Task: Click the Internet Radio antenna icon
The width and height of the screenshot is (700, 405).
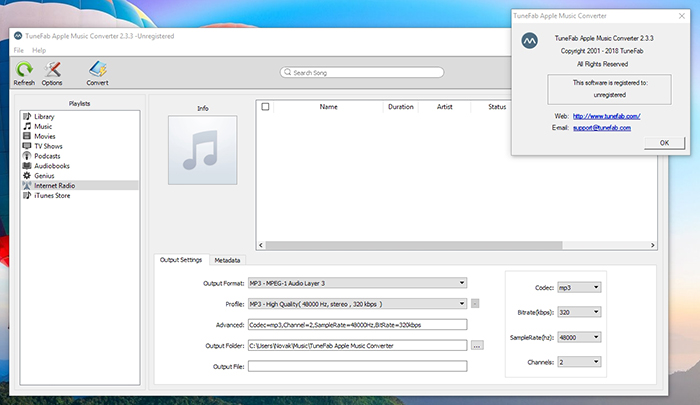Action: tap(27, 185)
